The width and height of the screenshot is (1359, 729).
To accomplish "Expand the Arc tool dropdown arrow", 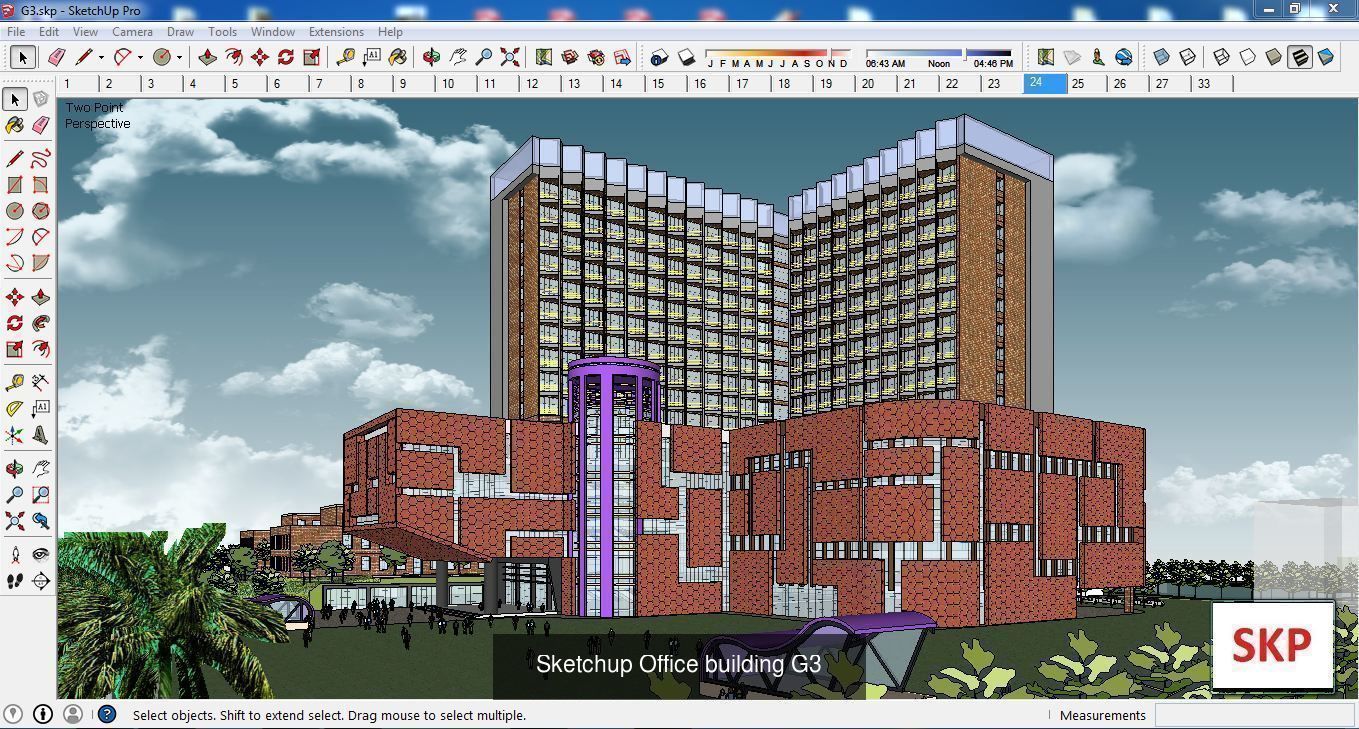I will [x=140, y=57].
